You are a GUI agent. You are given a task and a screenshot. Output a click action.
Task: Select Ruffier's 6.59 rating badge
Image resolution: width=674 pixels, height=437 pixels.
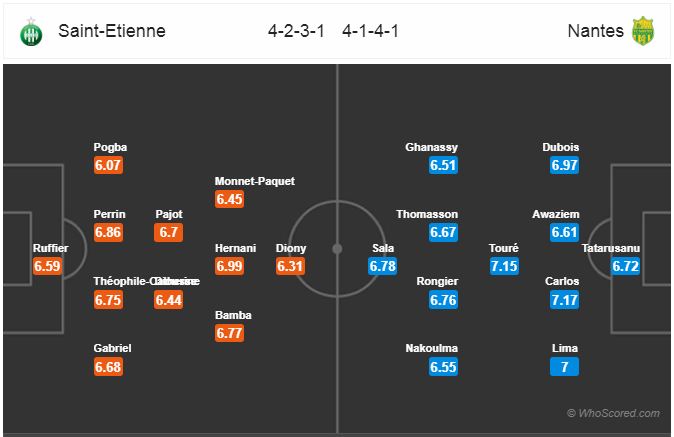(47, 266)
